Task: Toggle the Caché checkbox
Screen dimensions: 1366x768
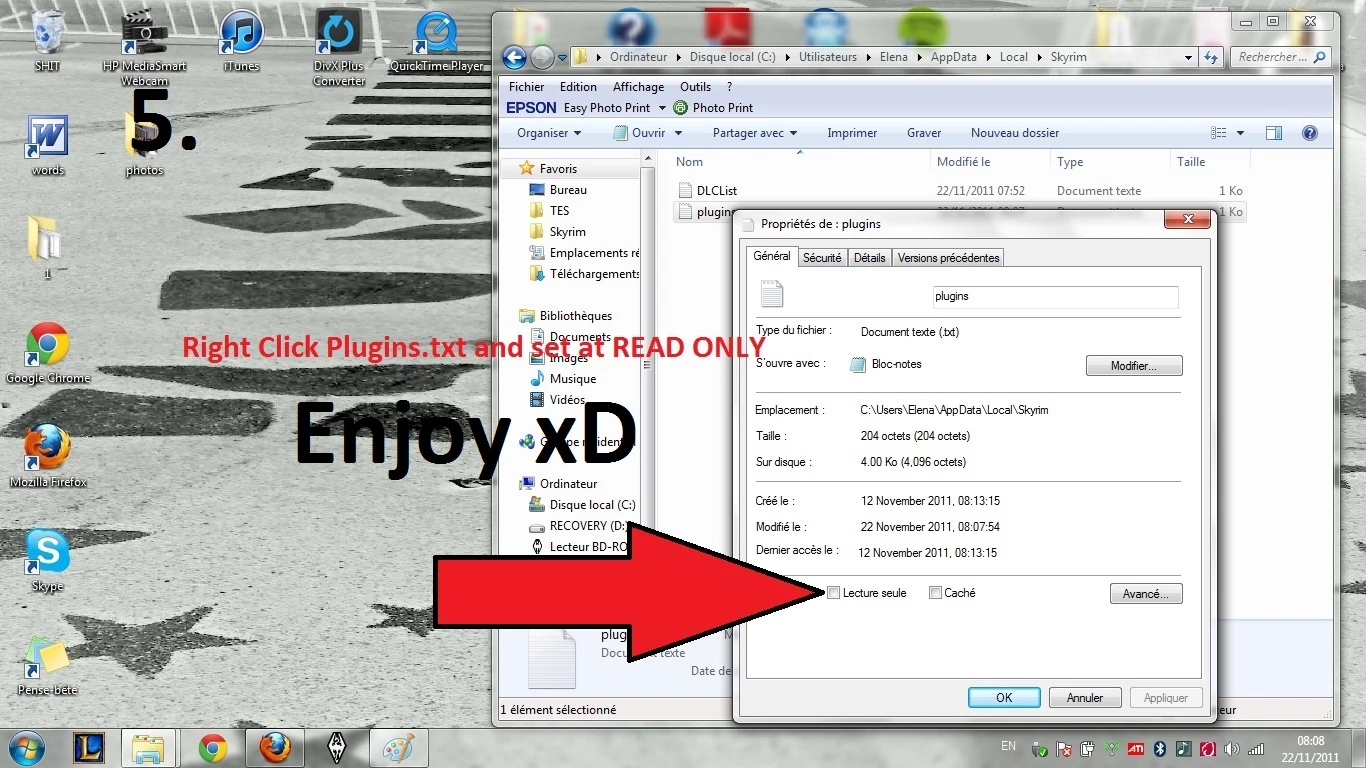Action: click(935, 593)
